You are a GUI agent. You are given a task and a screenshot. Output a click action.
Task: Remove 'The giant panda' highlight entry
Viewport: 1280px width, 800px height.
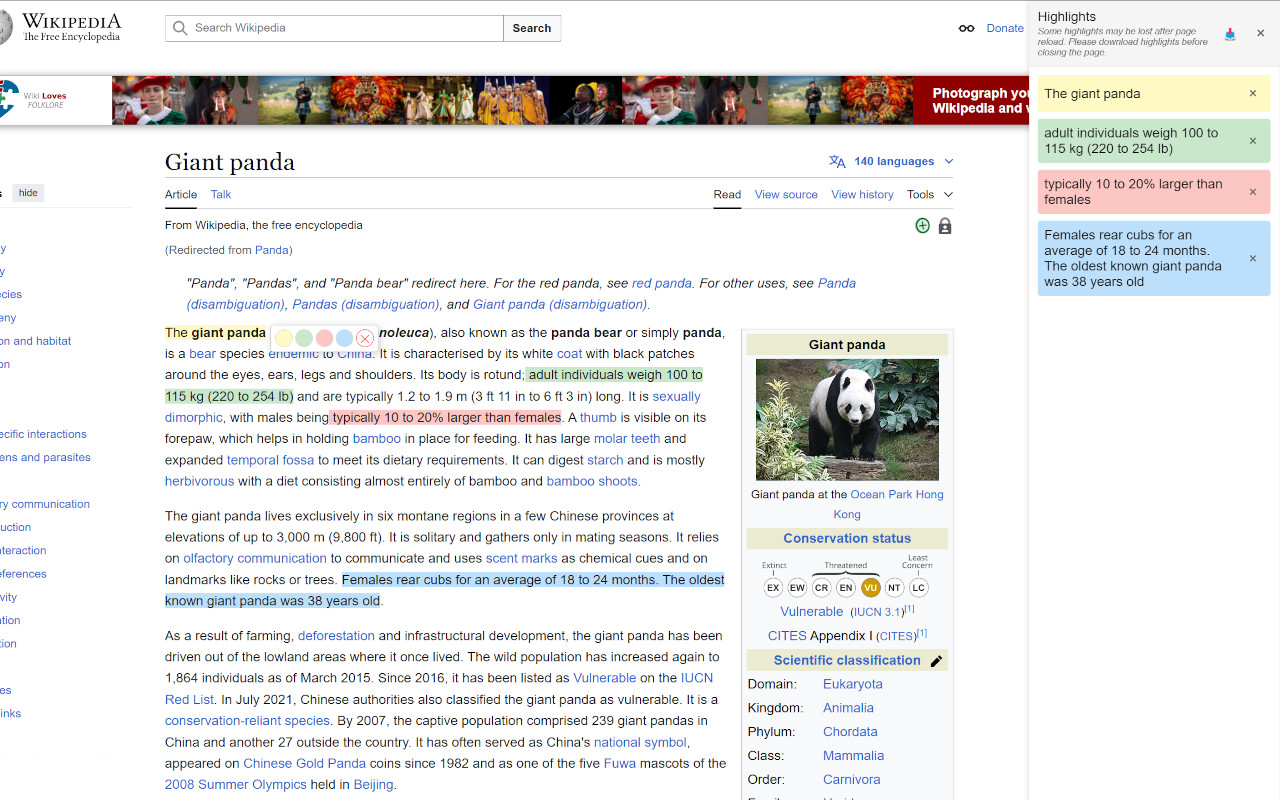(x=1252, y=94)
